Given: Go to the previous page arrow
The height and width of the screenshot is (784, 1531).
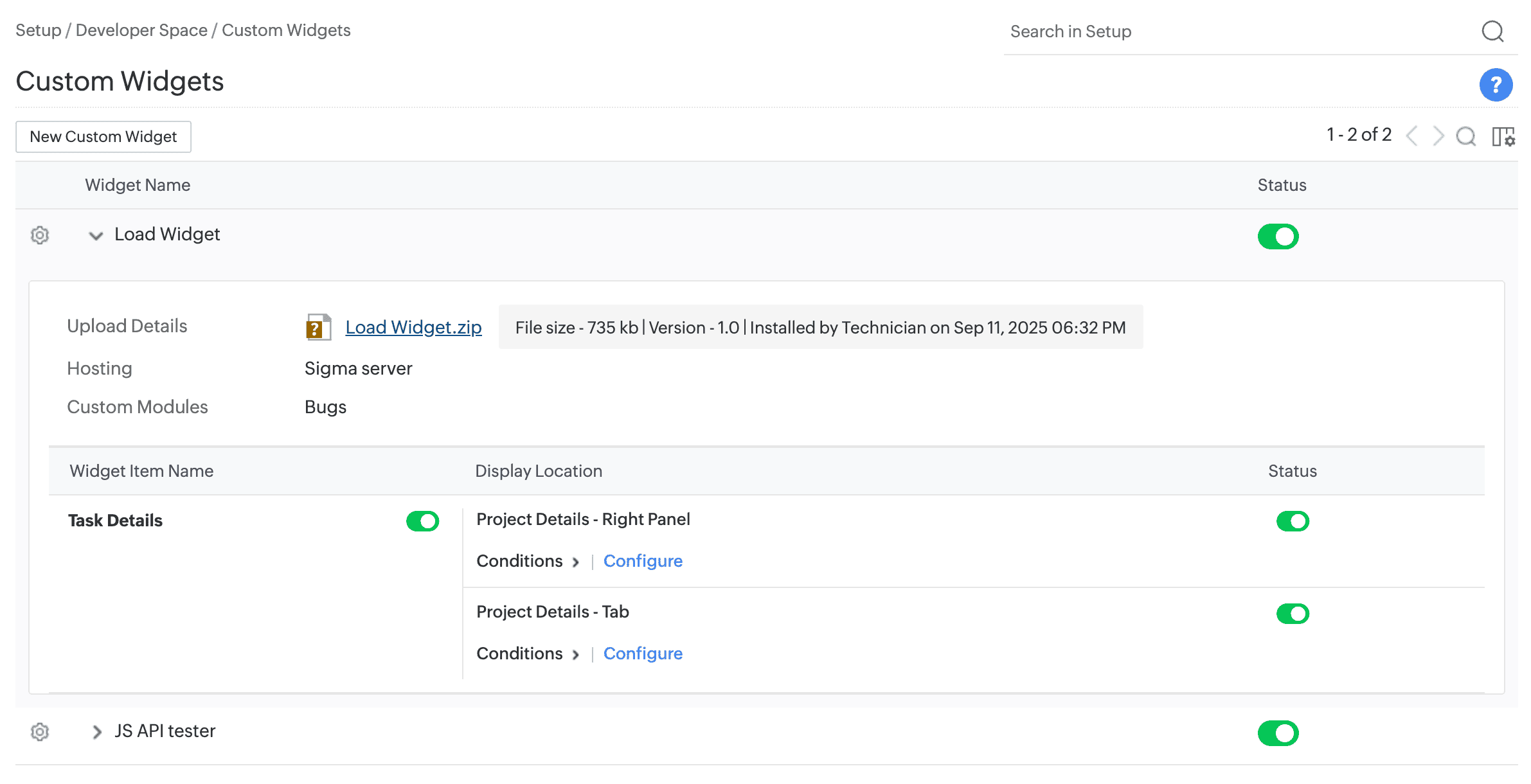Looking at the screenshot, I should (1412, 136).
